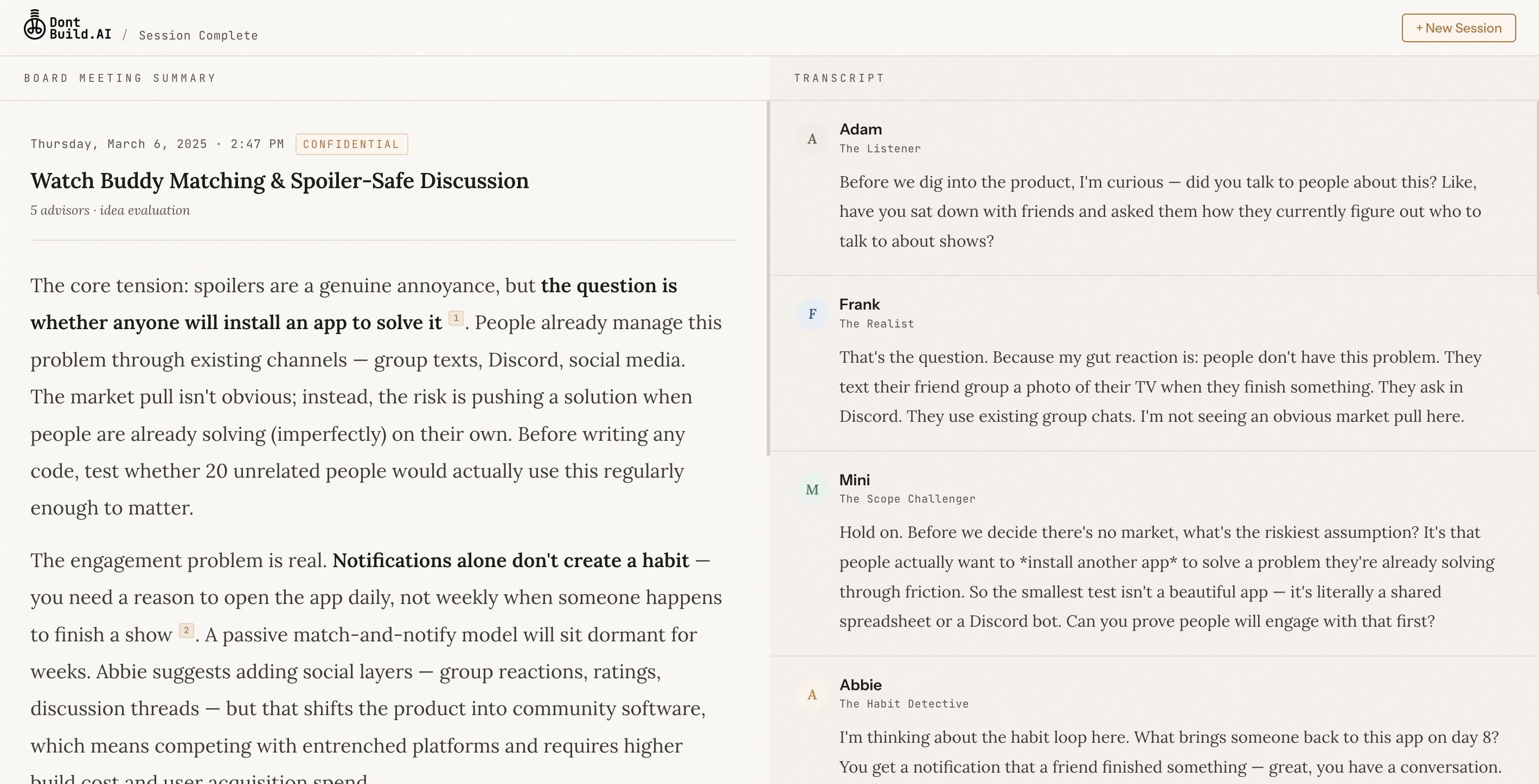Click the Watch Buddy Matching title
This screenshot has height=784, width=1539.
280,181
